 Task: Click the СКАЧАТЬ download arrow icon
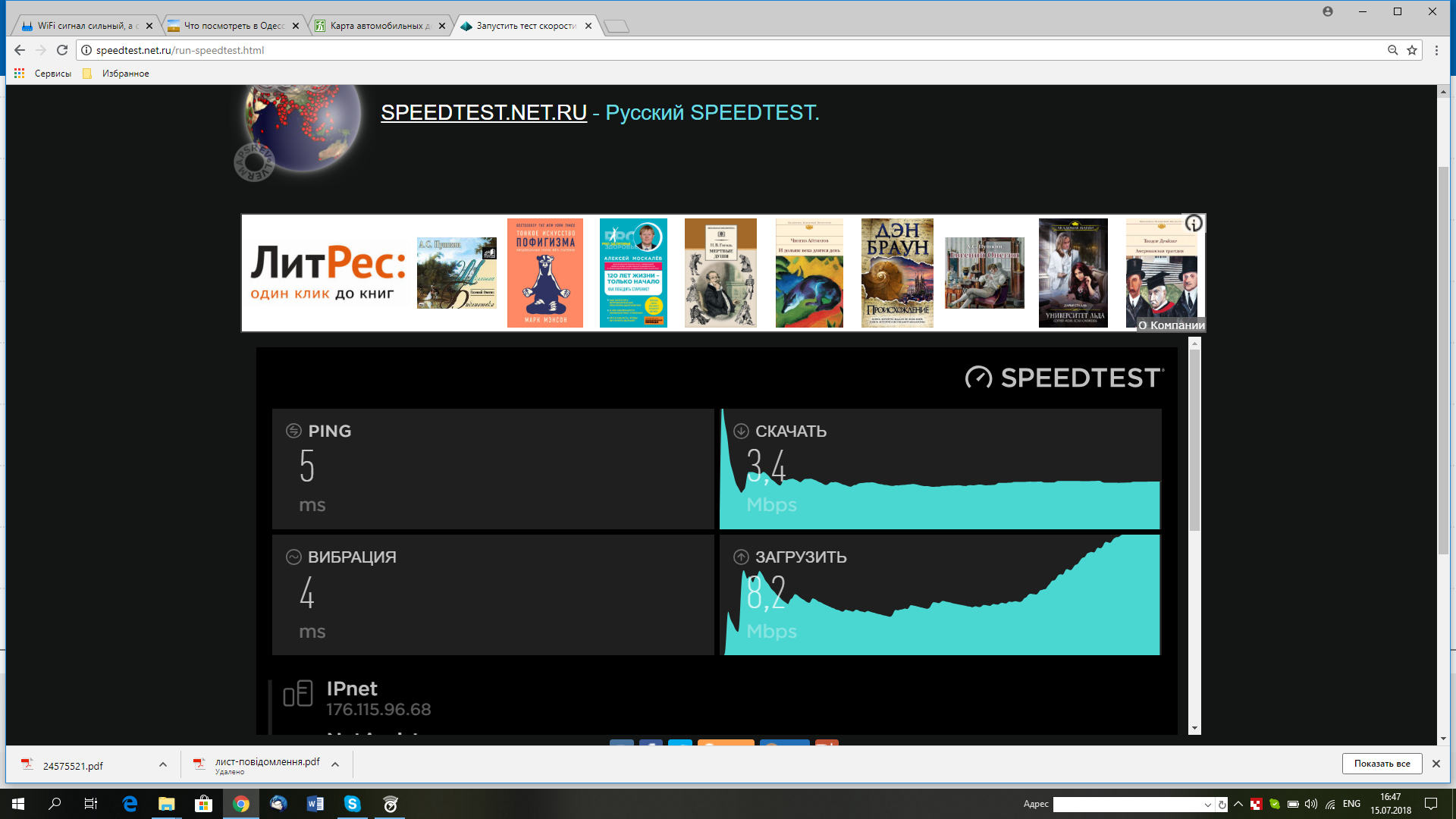(741, 431)
